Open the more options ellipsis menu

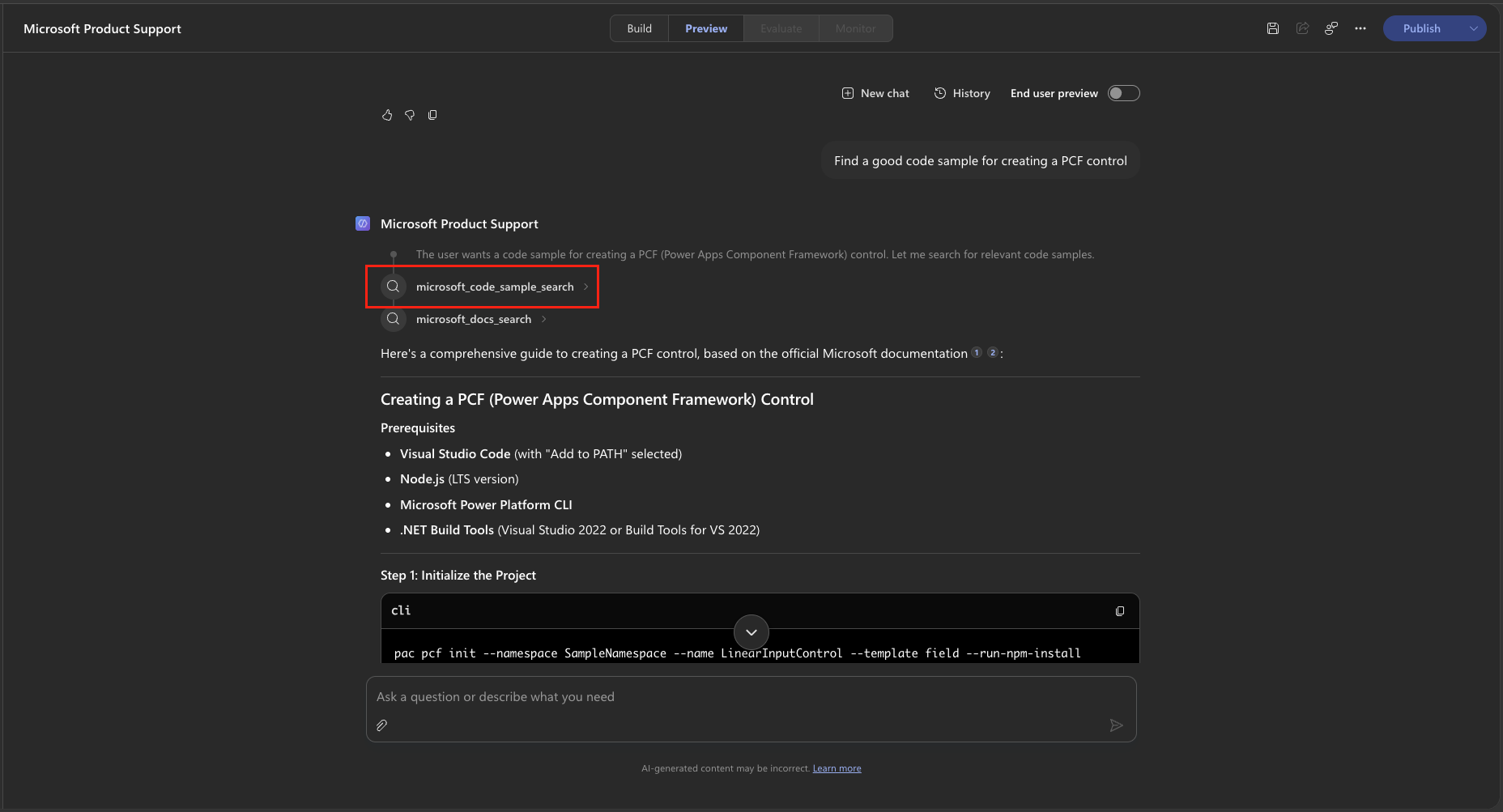pos(1360,28)
